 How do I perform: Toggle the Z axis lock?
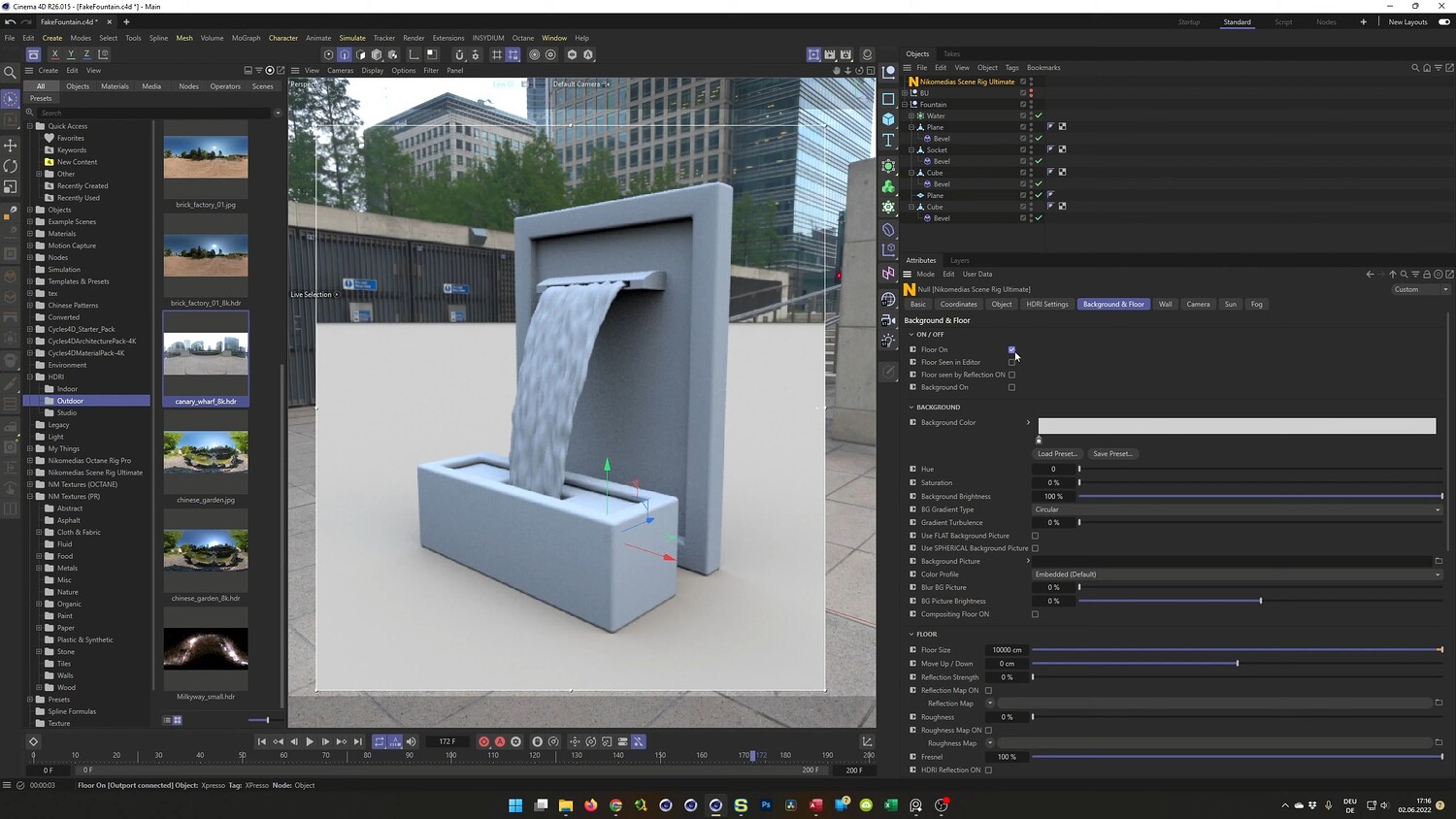[x=86, y=54]
